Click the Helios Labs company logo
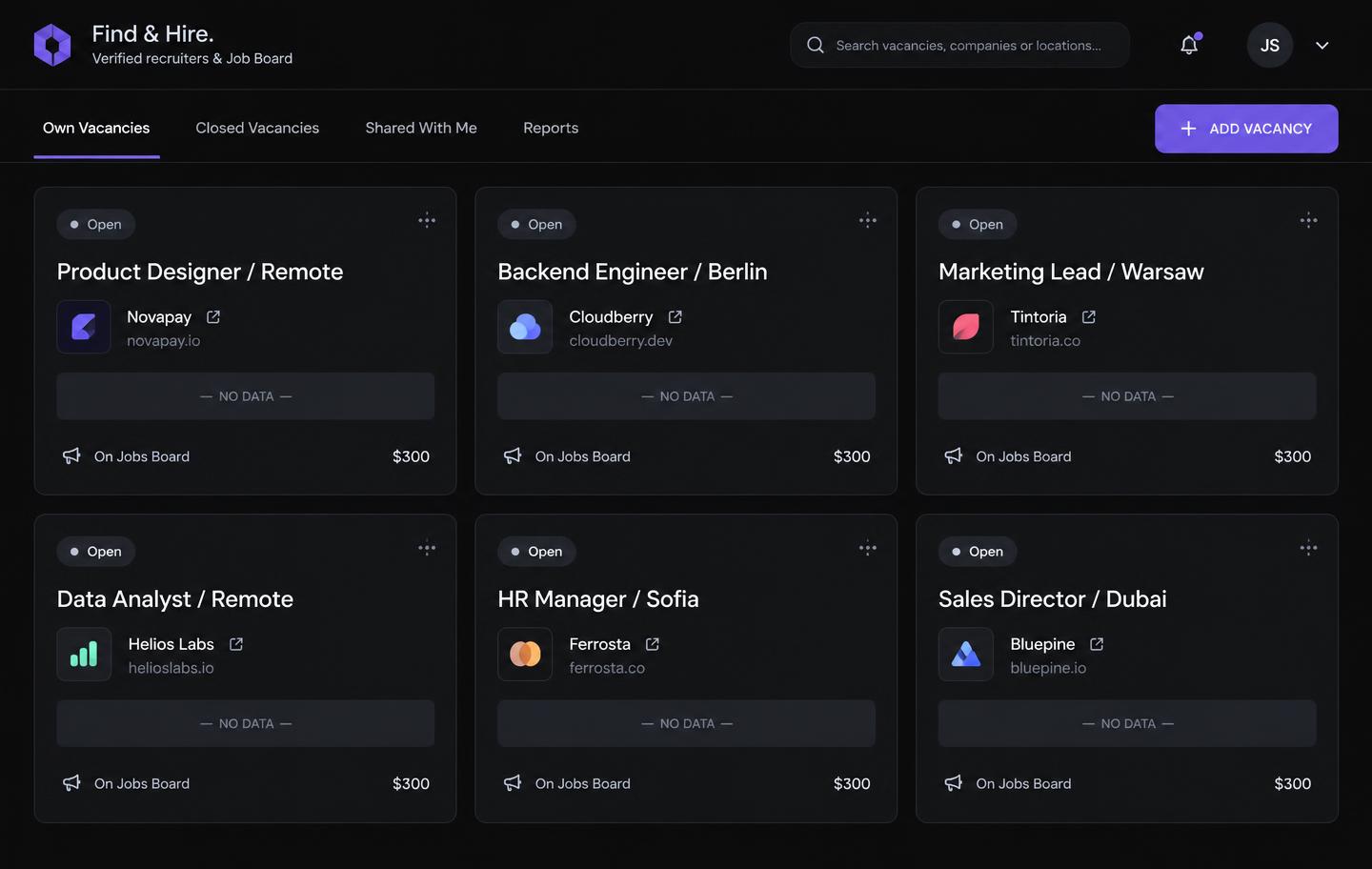 point(84,655)
